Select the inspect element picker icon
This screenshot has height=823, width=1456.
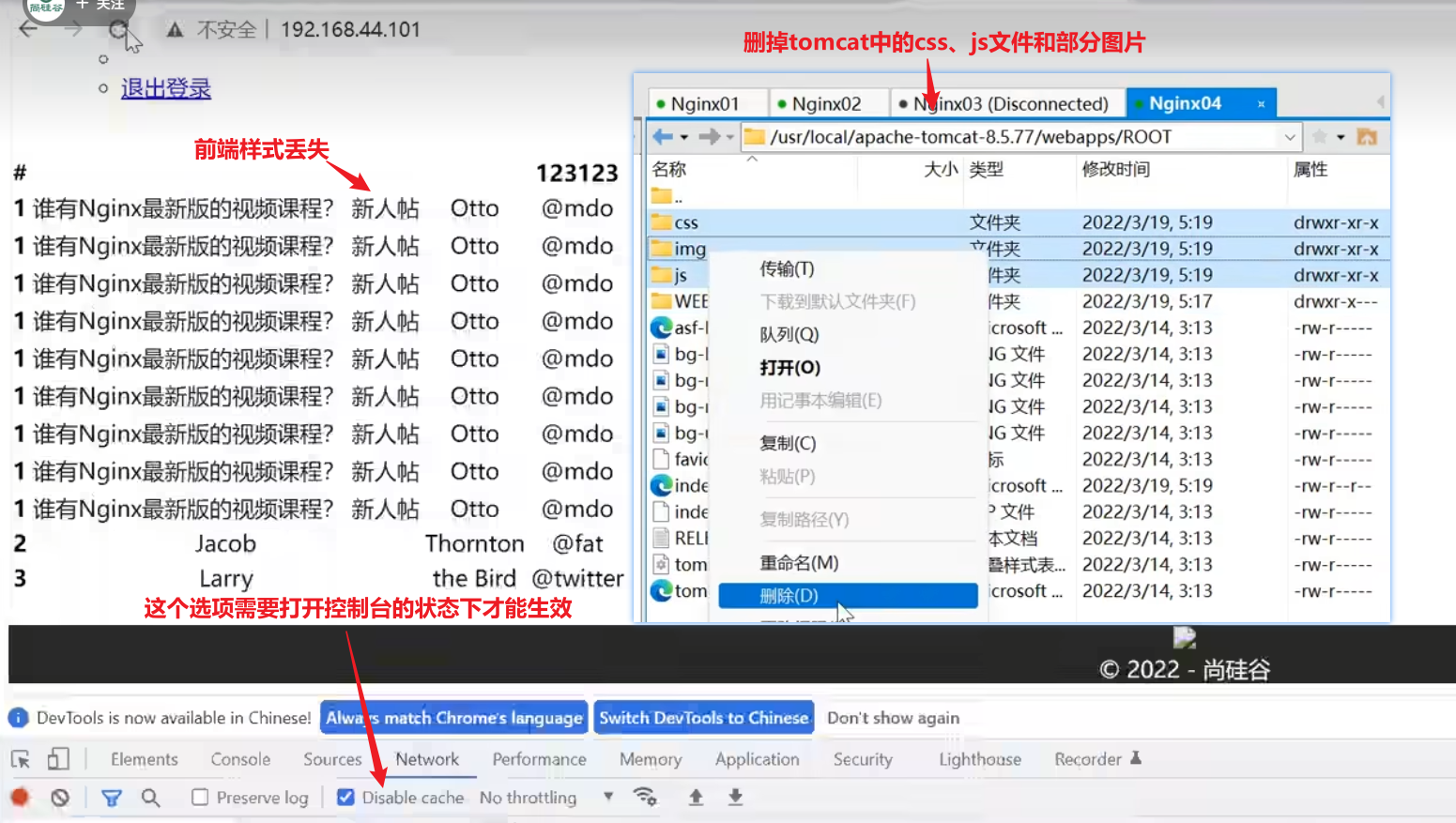tap(21, 759)
